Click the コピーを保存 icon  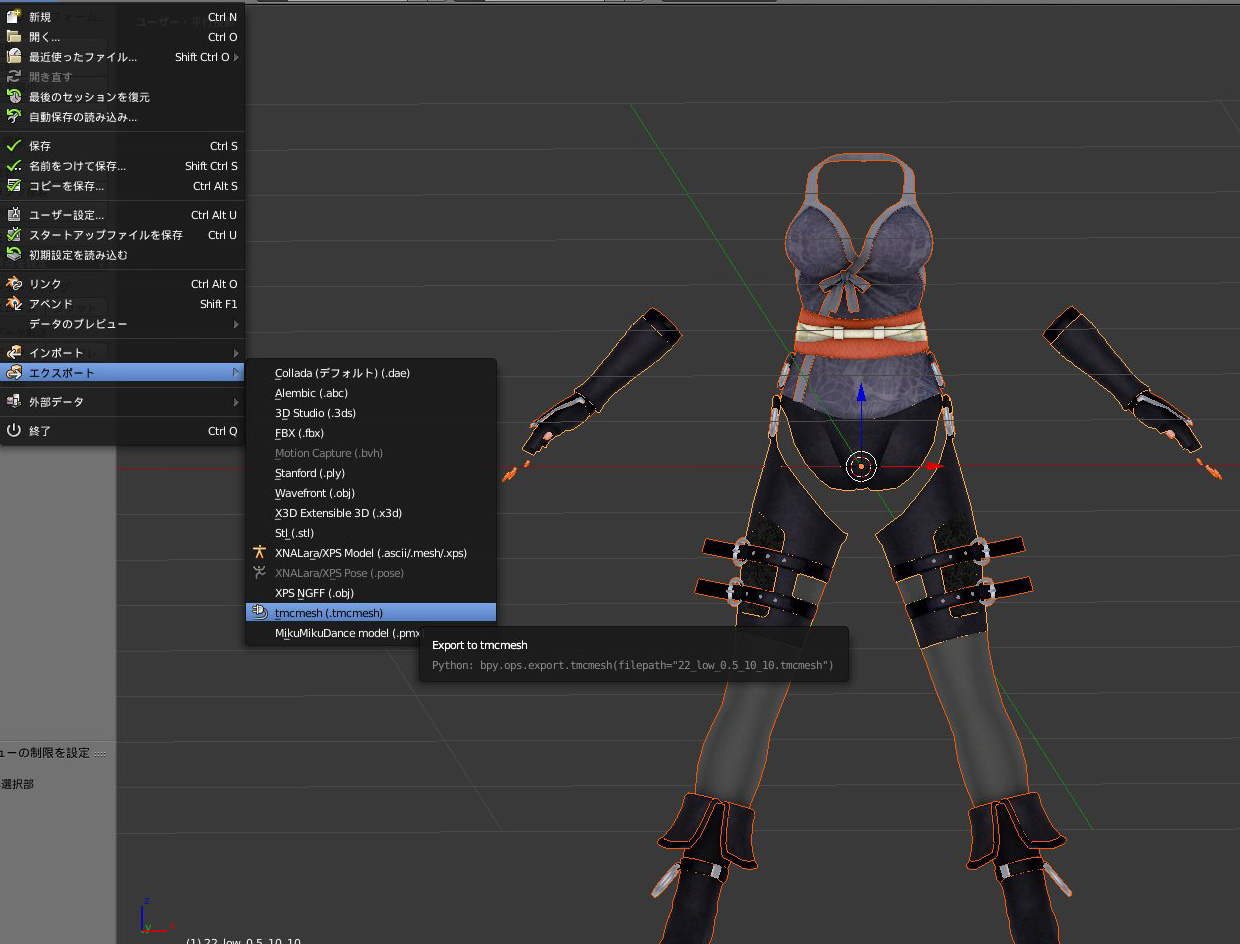pyautogui.click(x=14, y=186)
